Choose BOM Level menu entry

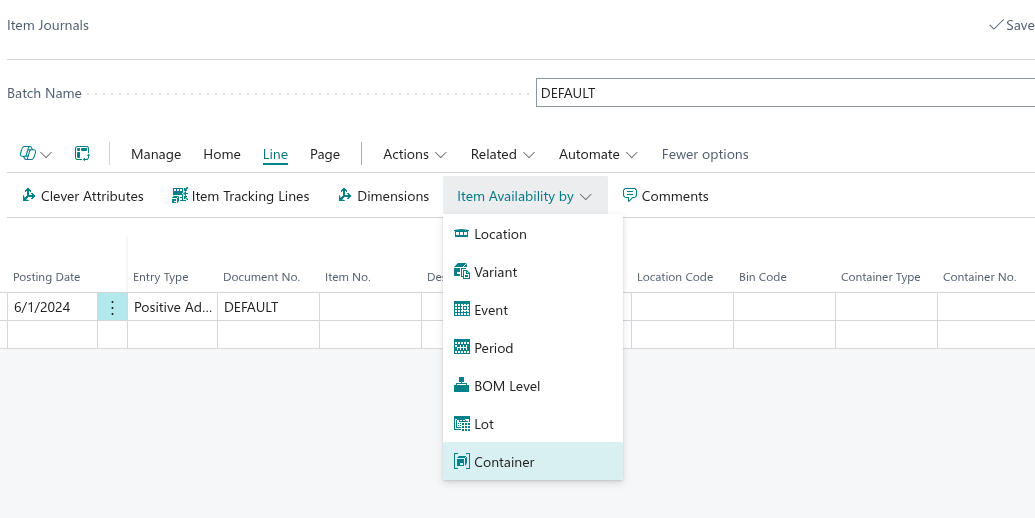pyautogui.click(x=507, y=386)
